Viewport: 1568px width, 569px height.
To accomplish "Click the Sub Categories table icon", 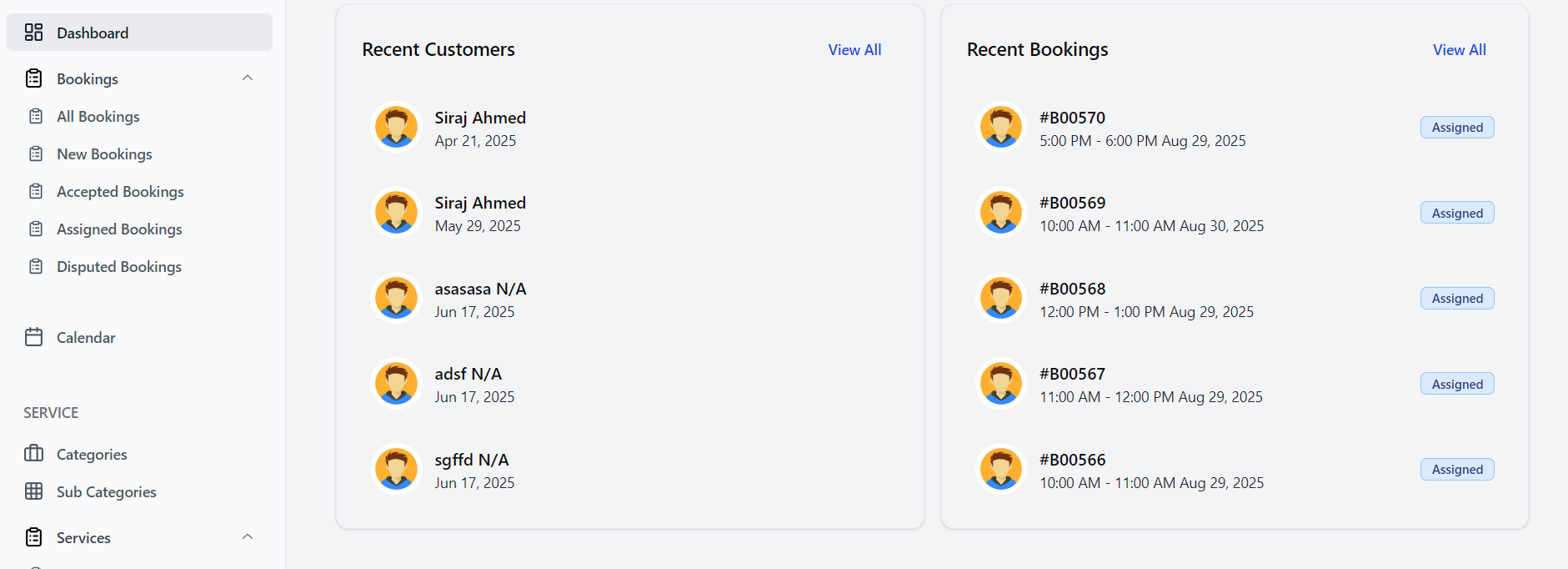I will (x=33, y=491).
